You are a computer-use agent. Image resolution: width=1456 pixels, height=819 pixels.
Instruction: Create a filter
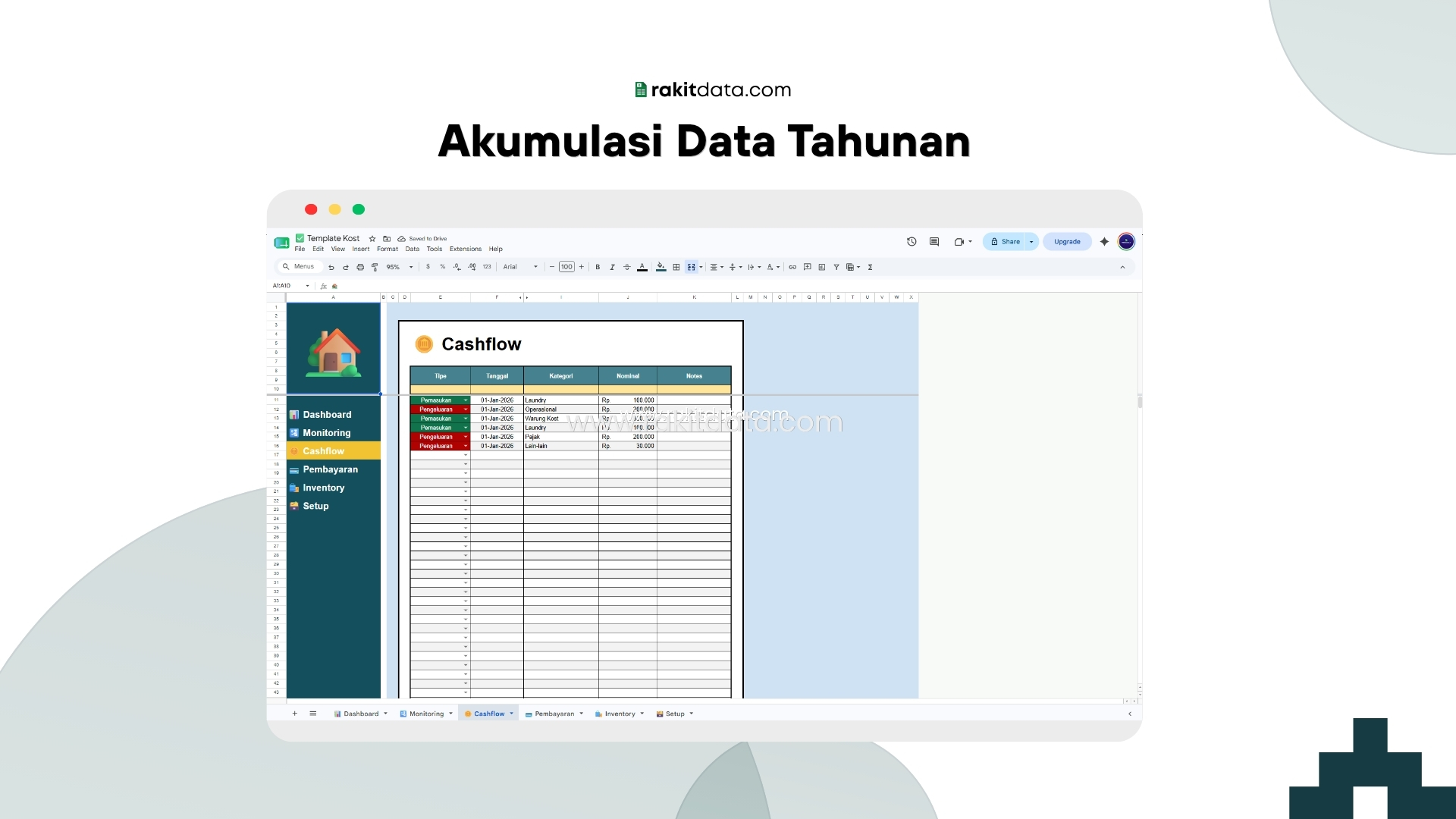[836, 267]
